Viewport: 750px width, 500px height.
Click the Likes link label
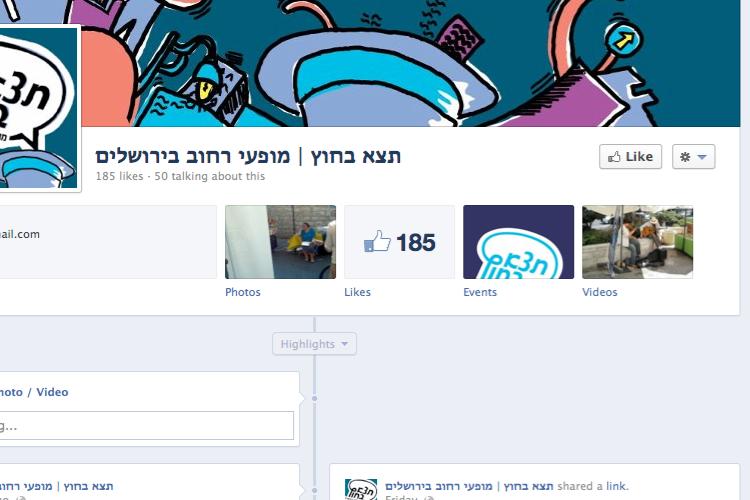tap(357, 292)
